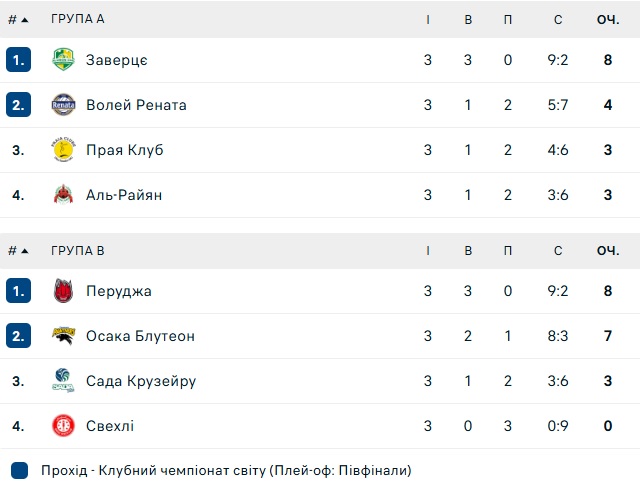The image size is (640, 502).
Task: Sort Group A by І games column
Action: point(428,19)
